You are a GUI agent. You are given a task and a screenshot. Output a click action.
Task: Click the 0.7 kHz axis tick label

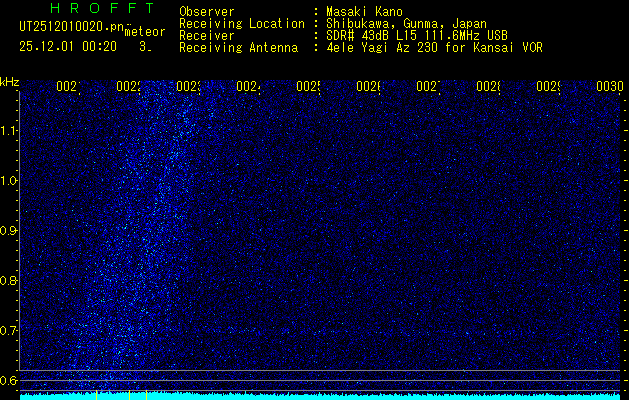coord(8,331)
